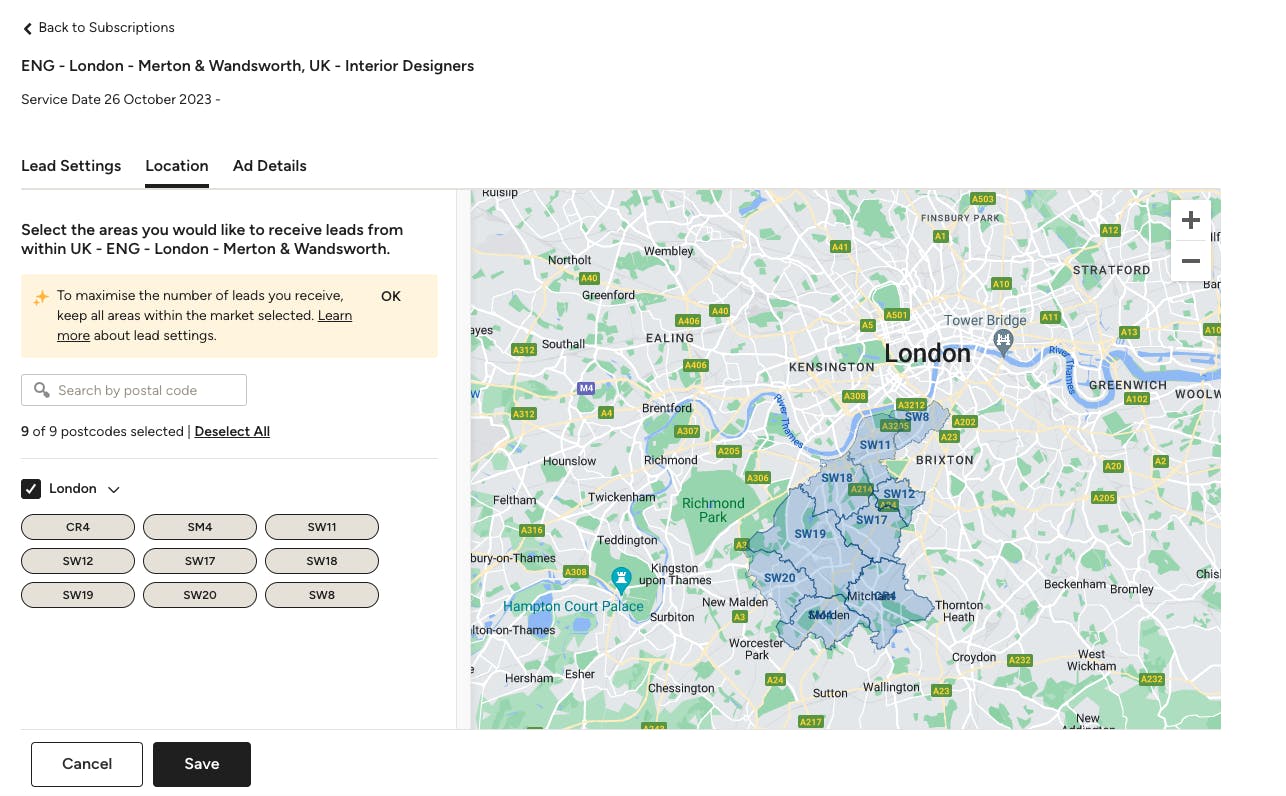Focus the Search by postal code field
This screenshot has height=796, width=1286.
[134, 390]
